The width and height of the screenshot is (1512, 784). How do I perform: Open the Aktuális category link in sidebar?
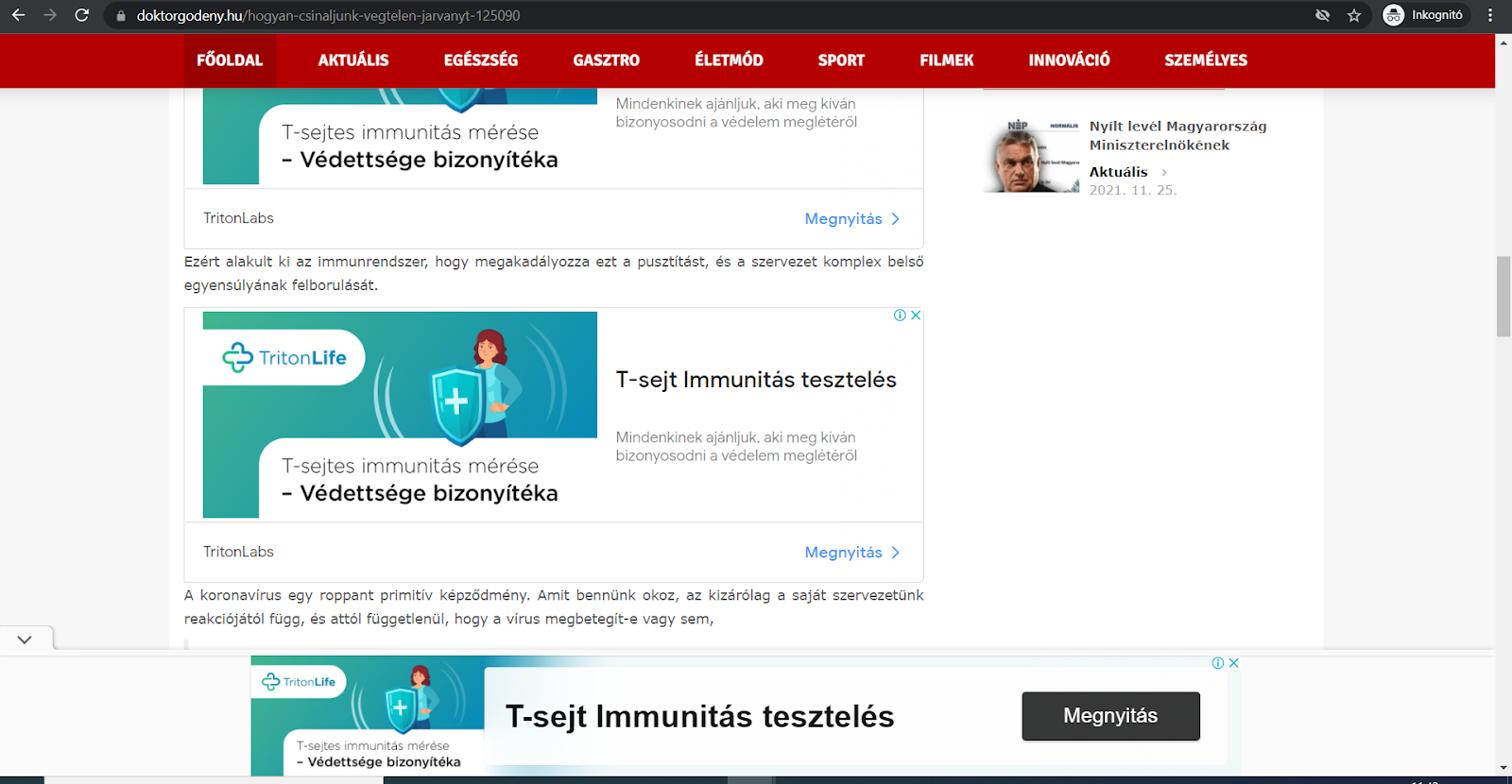pos(1118,172)
